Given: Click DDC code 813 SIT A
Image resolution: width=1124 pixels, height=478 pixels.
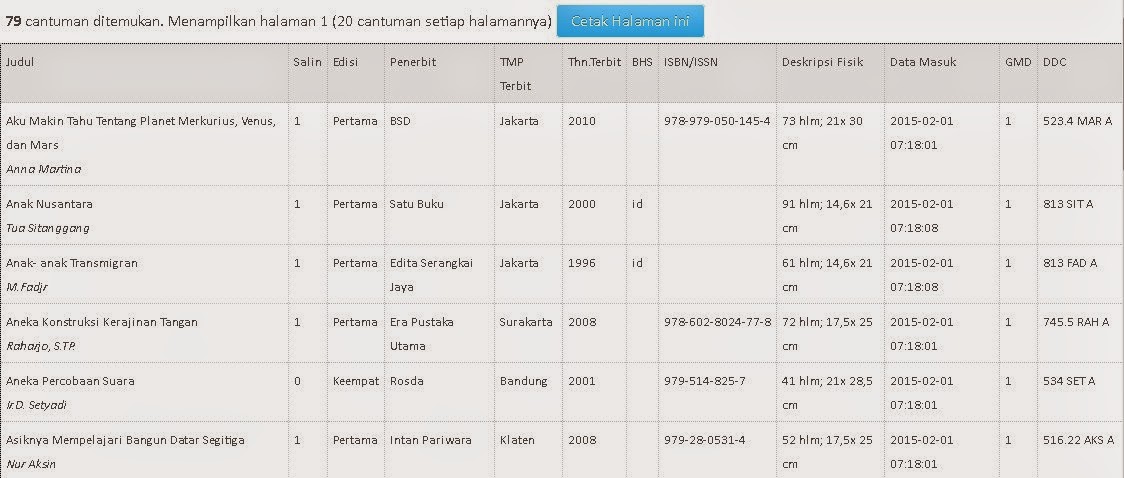Looking at the screenshot, I should (x=1068, y=204).
